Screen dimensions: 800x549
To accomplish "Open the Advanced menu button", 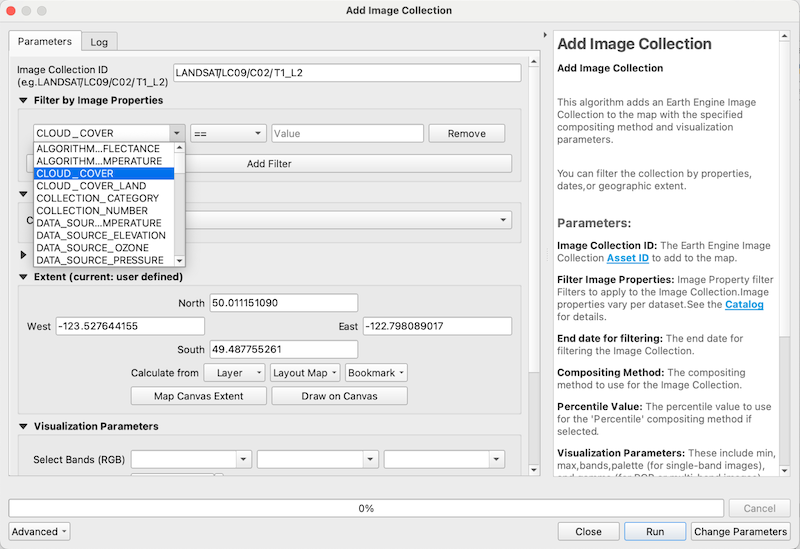I will (39, 532).
